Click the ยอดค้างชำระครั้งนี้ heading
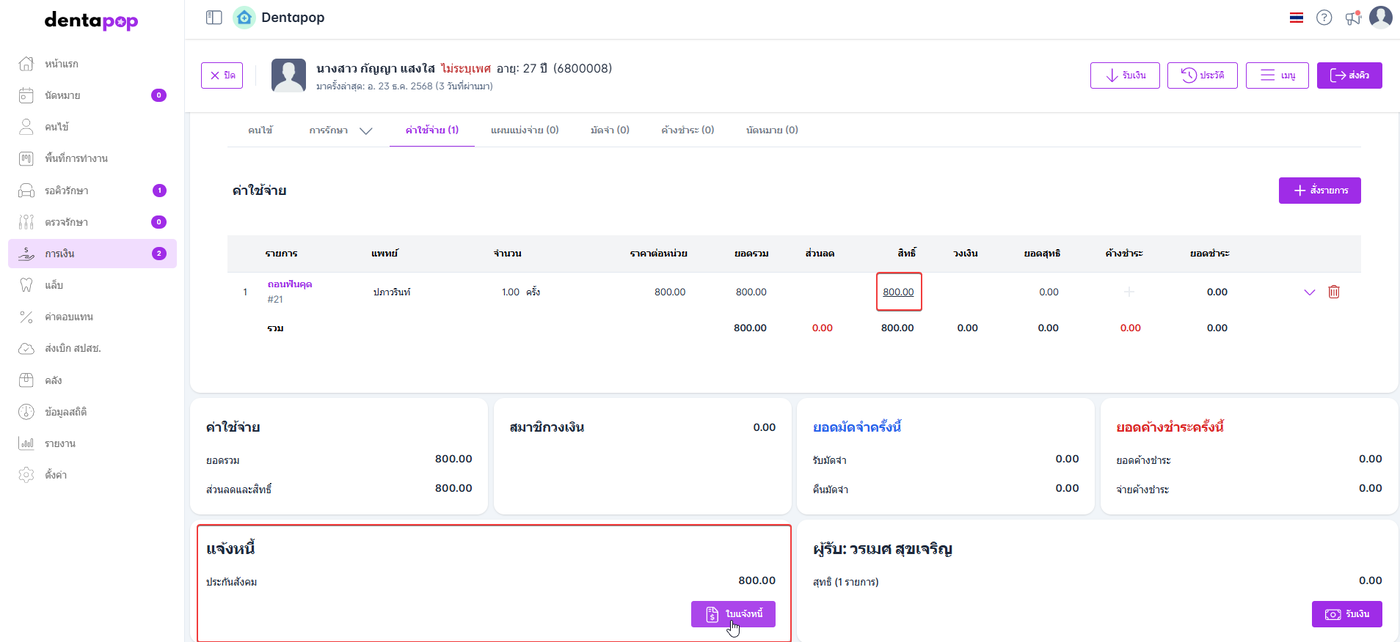Image resolution: width=1400 pixels, height=642 pixels. click(x=1170, y=427)
